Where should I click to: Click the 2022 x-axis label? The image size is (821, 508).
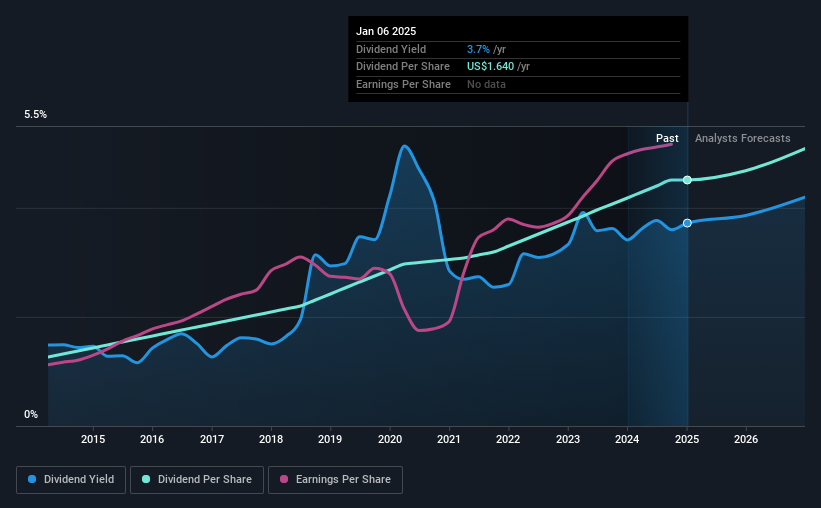pos(508,439)
